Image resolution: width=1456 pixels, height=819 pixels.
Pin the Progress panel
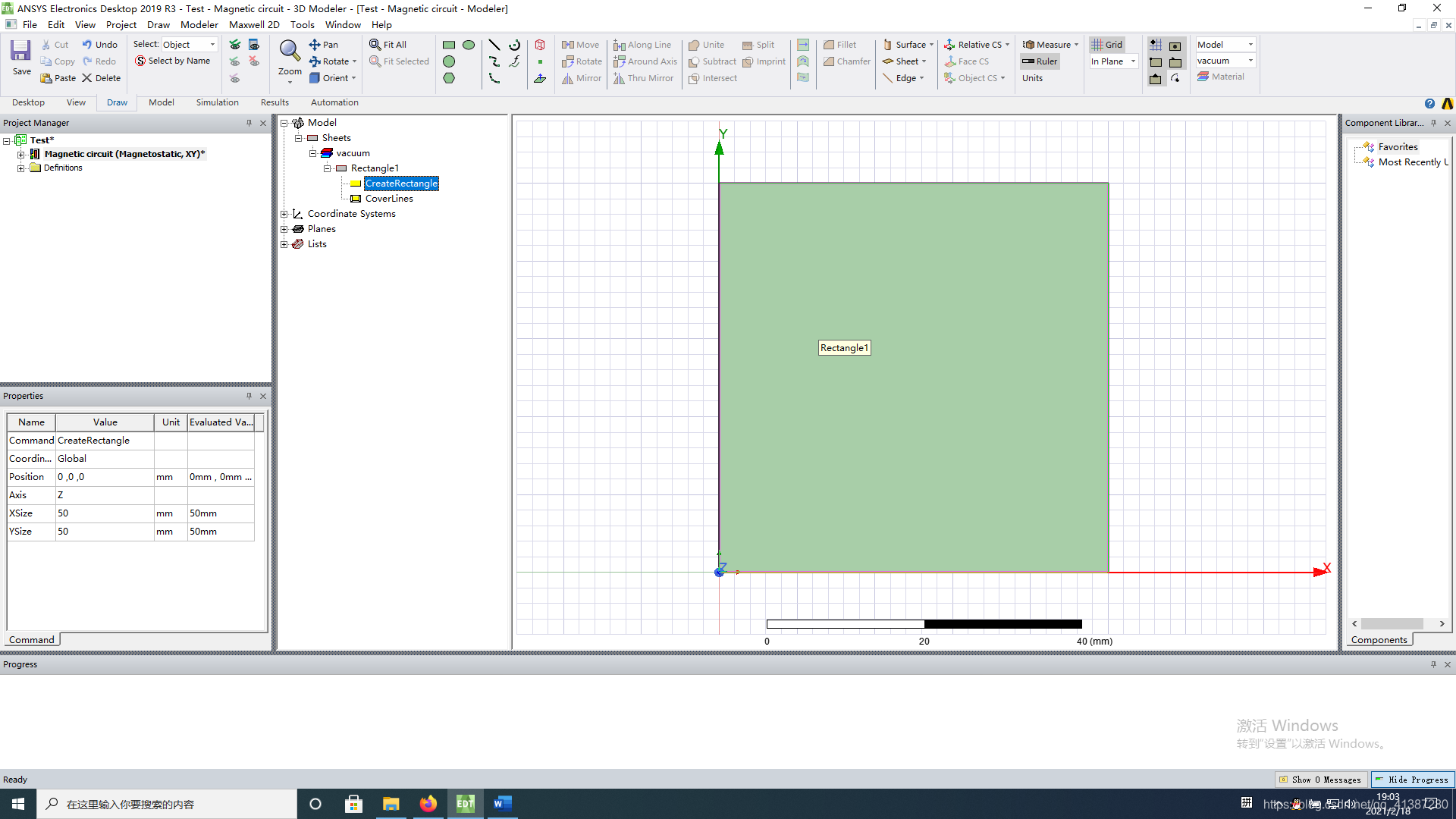coord(1433,664)
